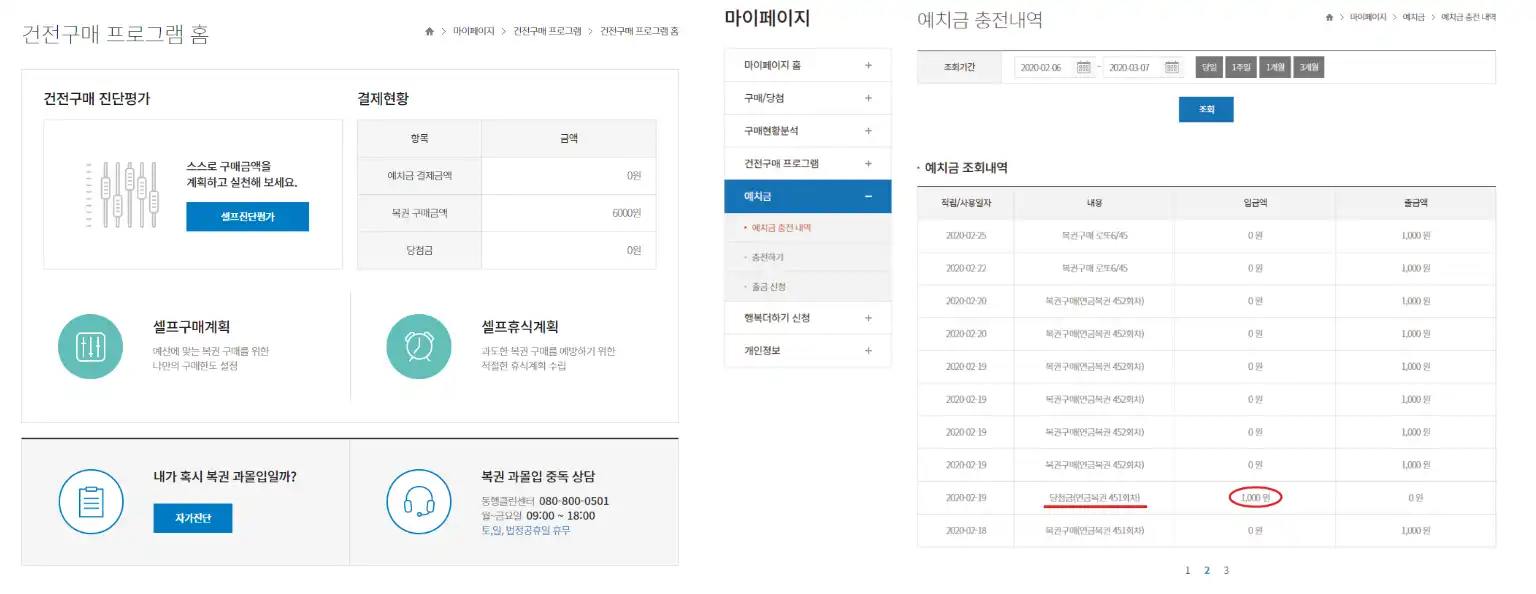
Task: Click the headset icon for 복권 과몰입 중독 상담
Action: coord(419,503)
